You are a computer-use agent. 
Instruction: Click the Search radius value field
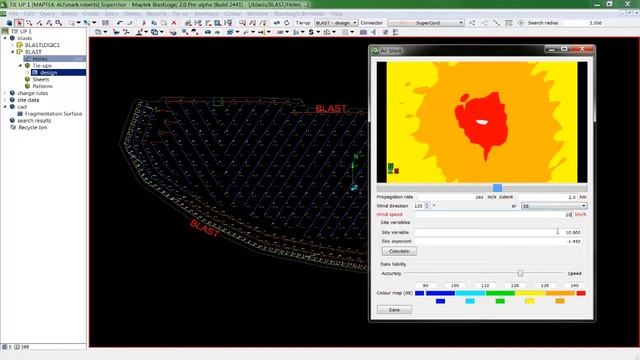click(583, 23)
